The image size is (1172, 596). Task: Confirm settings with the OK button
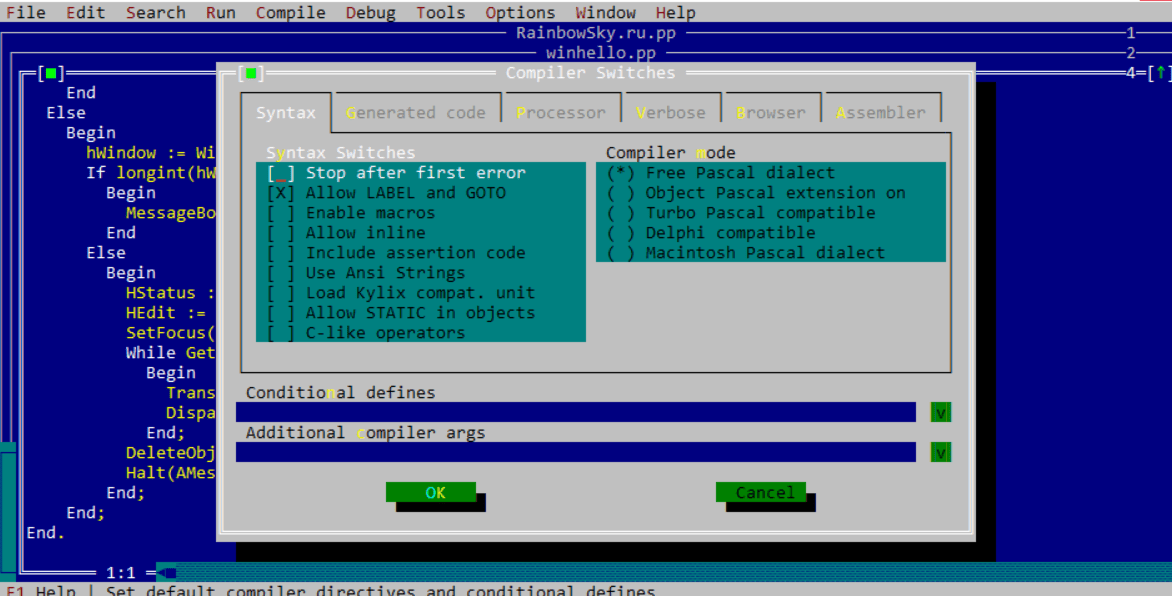pyautogui.click(x=431, y=492)
